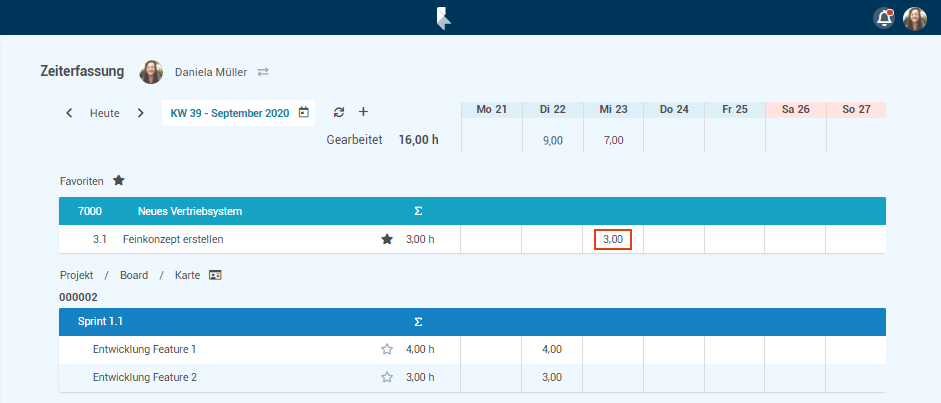Go to next week with right chevron
This screenshot has width=941, height=403.
tap(140, 113)
